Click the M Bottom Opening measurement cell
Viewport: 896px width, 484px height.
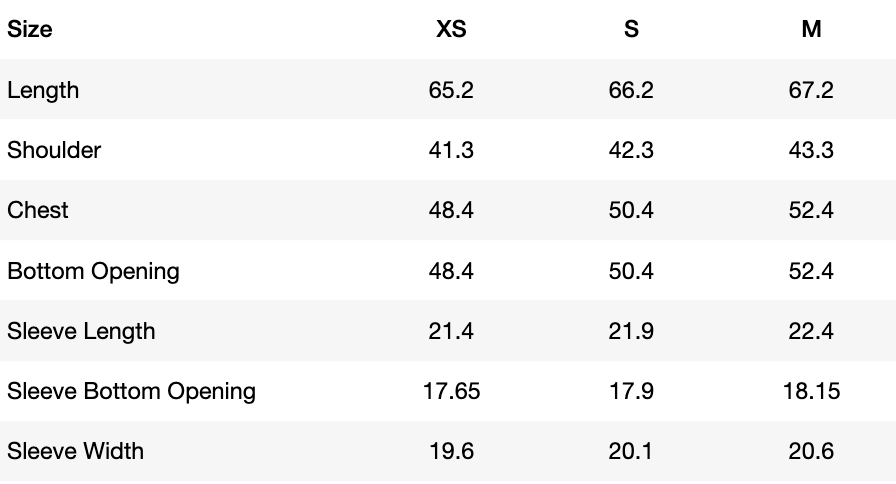[811, 271]
